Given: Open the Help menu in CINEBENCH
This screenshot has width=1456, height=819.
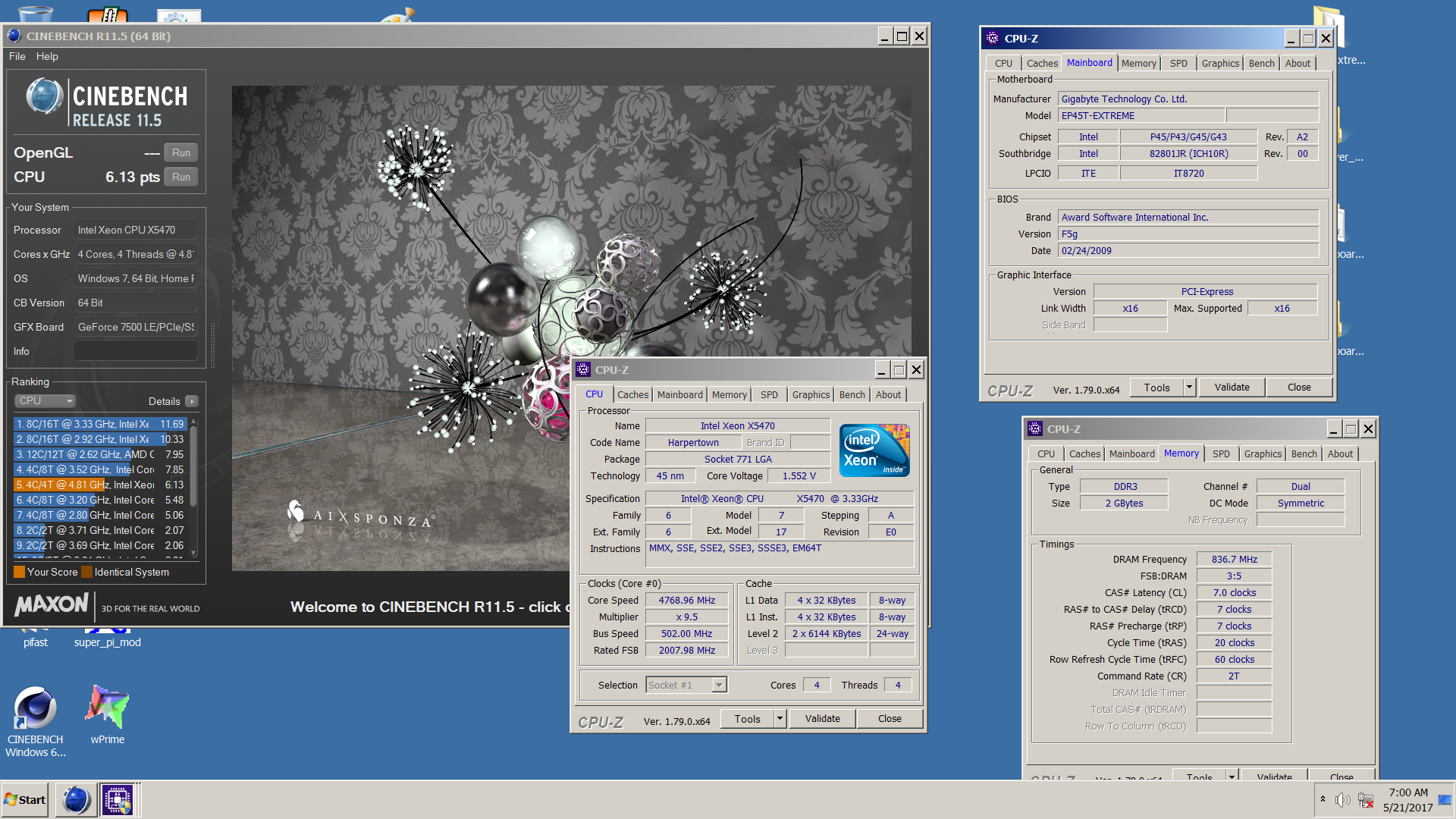Looking at the screenshot, I should [47, 56].
